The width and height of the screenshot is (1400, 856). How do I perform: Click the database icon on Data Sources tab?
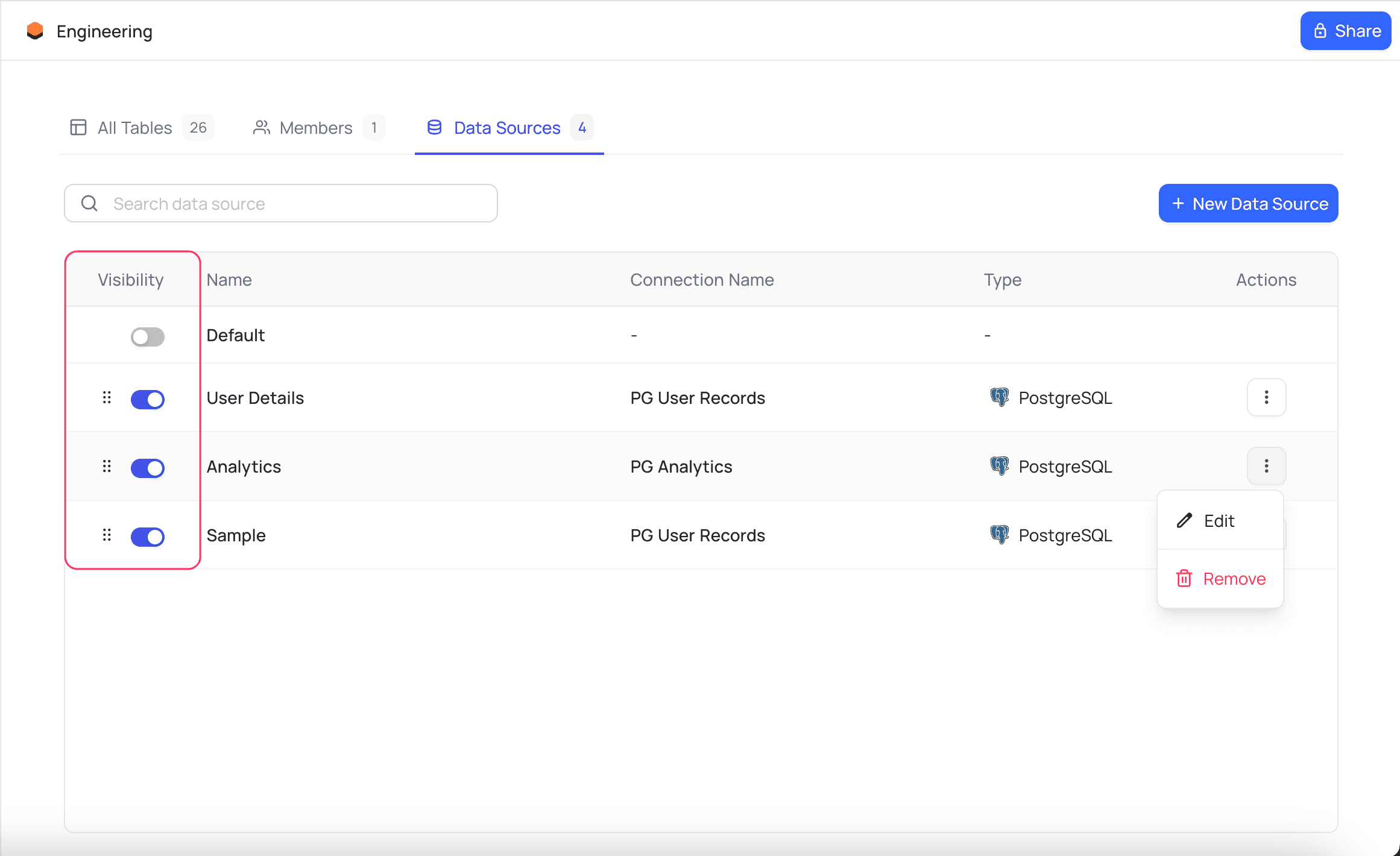435,127
